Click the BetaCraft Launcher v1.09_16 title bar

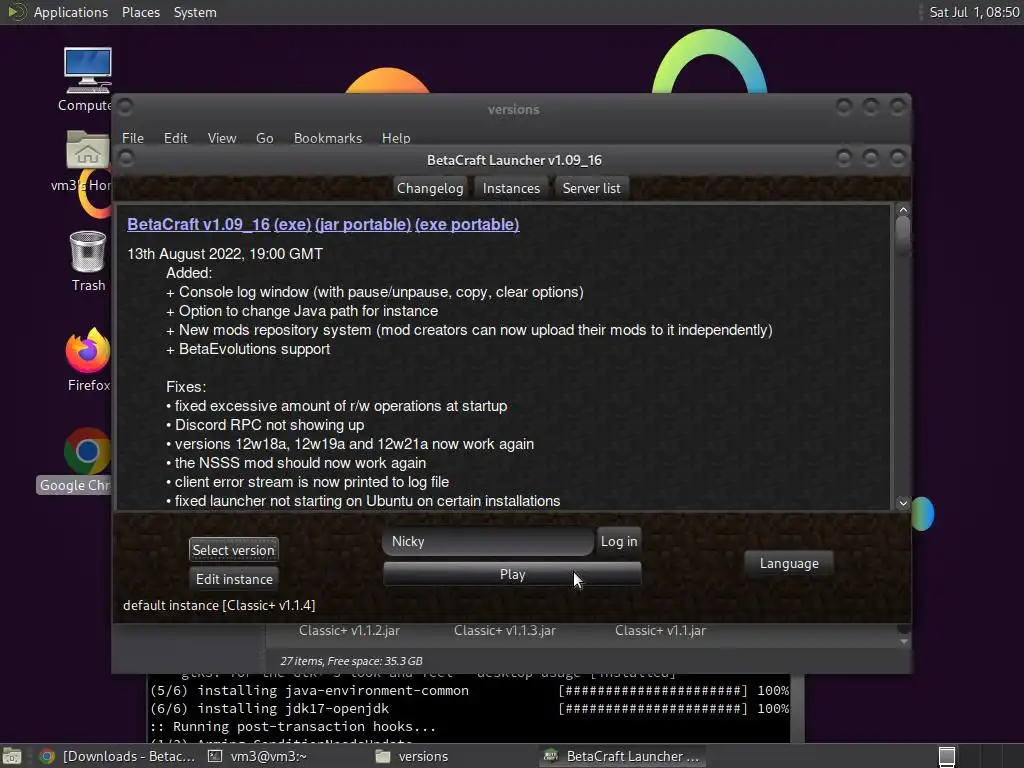pos(514,160)
